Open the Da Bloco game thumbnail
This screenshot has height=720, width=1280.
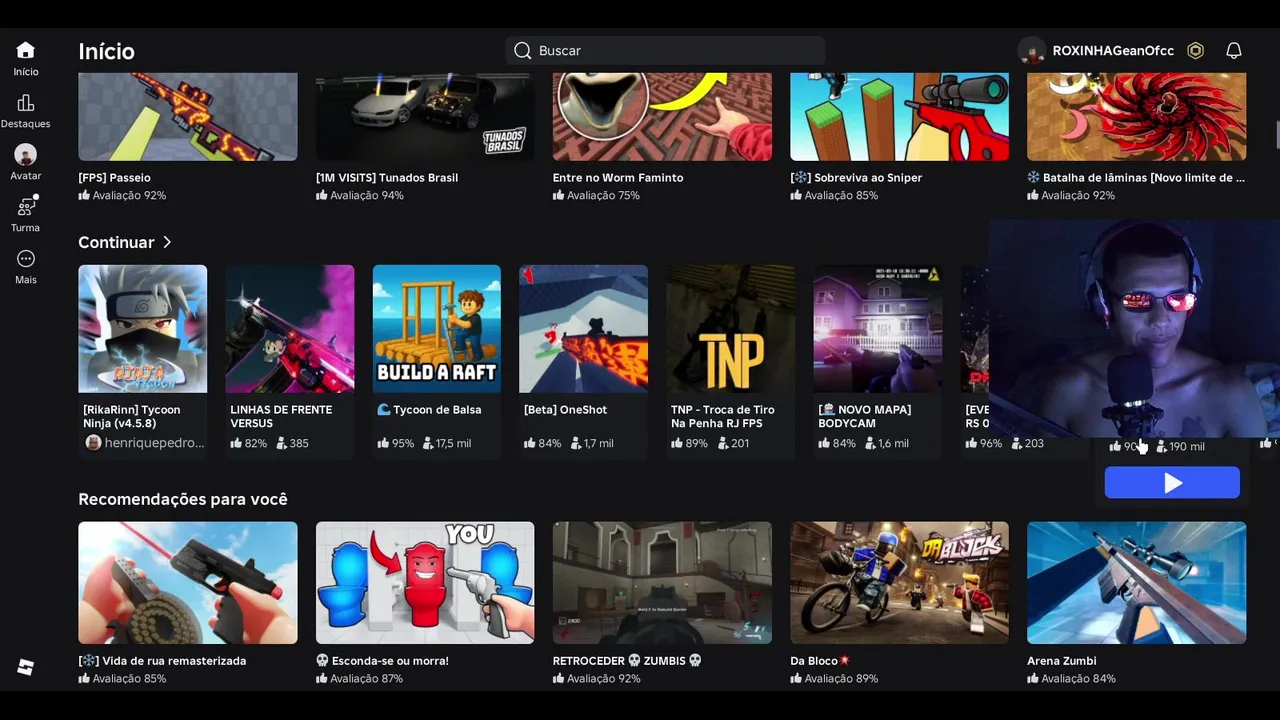tap(899, 583)
